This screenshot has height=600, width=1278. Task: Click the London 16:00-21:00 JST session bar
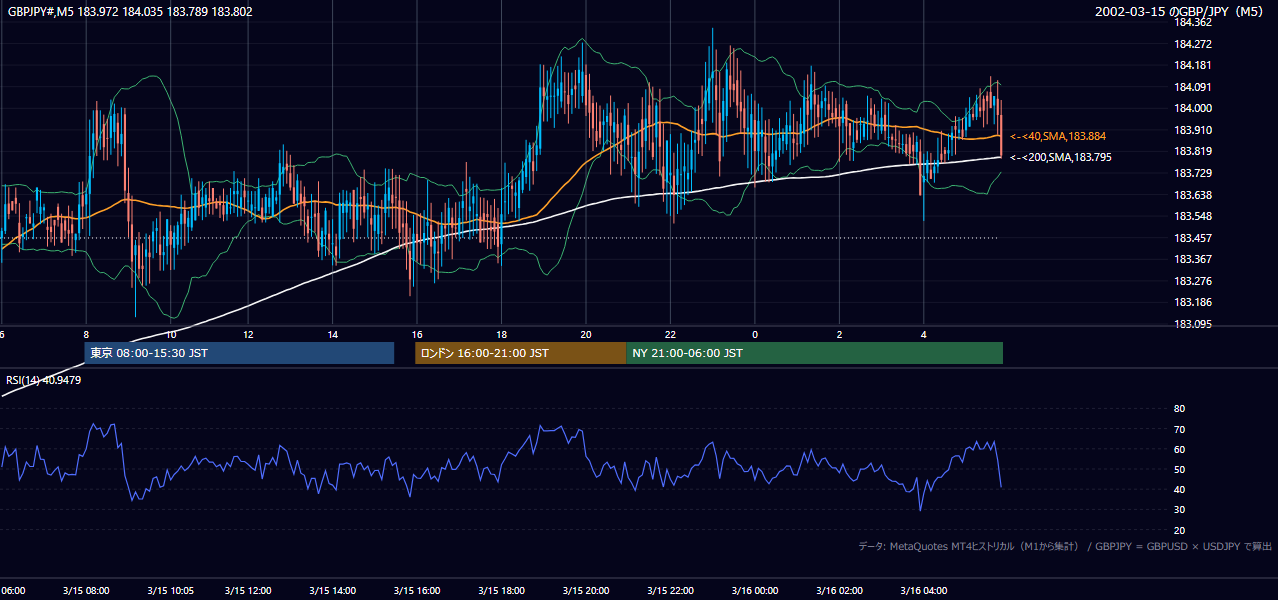pos(520,353)
